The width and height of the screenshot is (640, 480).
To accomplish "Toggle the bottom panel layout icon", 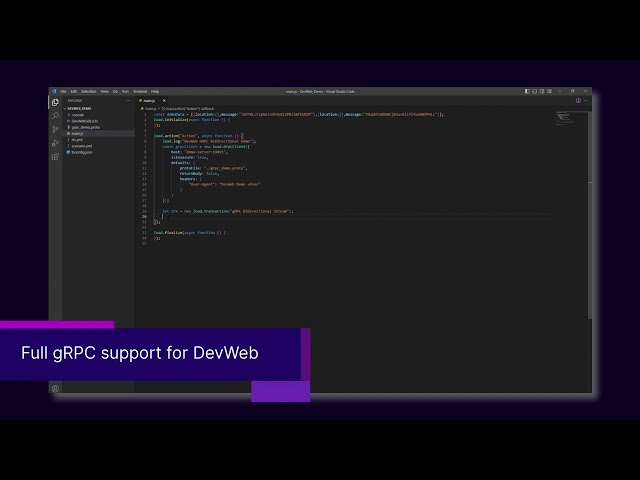I will coord(534,91).
